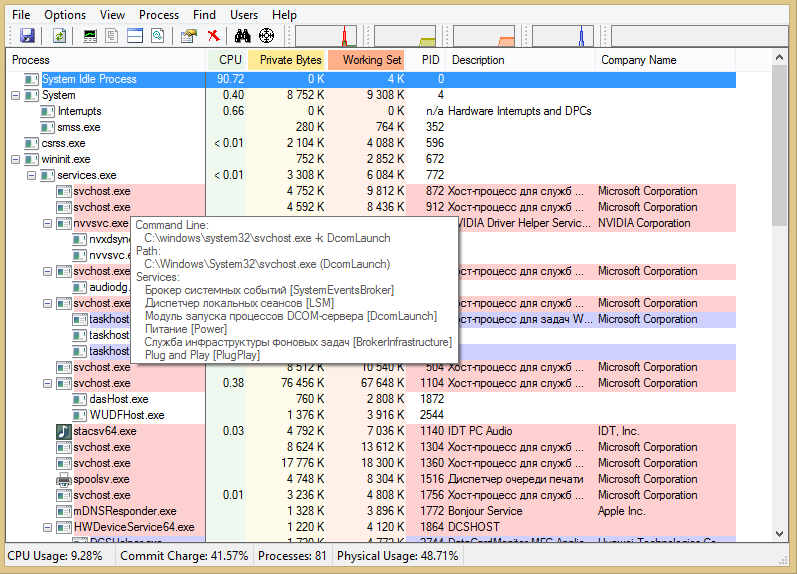Viewport: 797px width, 574px height.
Task: Click the Refresh Now toolbar icon
Action: [x=60, y=36]
